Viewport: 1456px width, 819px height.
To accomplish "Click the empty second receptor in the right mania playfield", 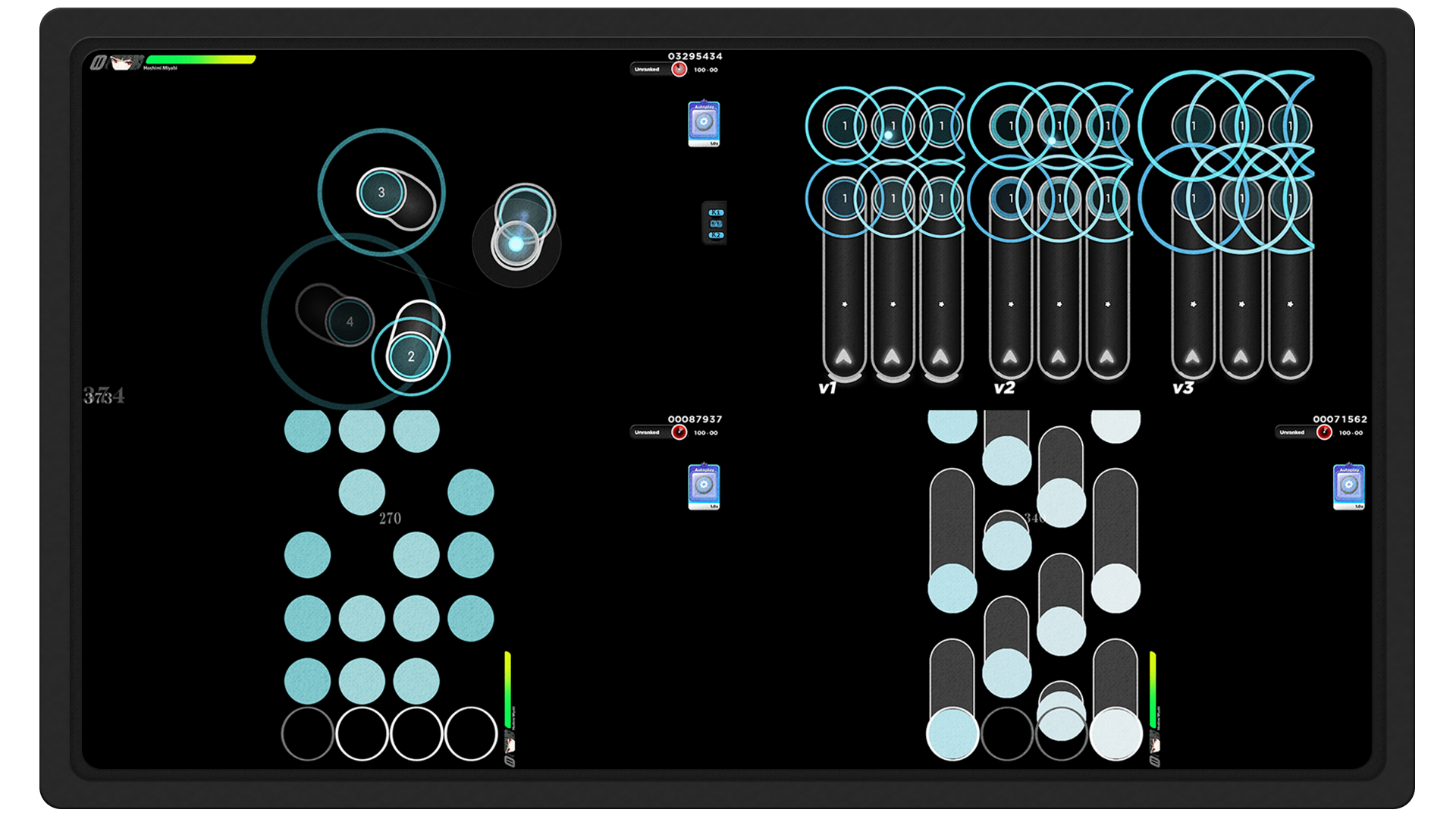I will [1007, 733].
